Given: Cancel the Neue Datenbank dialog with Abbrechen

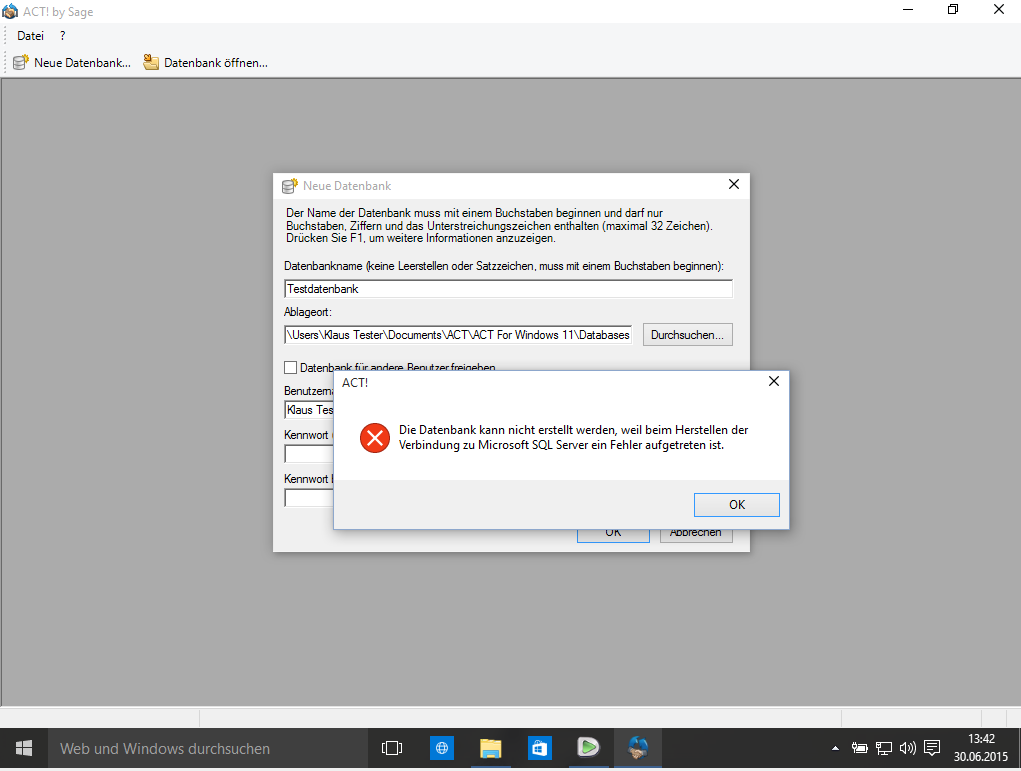Looking at the screenshot, I should coord(696,532).
